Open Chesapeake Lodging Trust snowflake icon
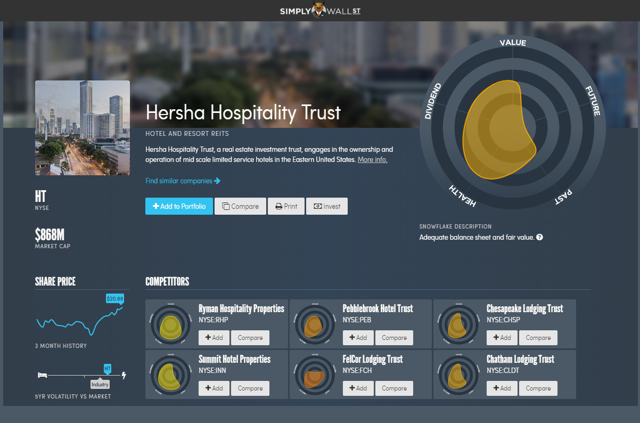This screenshot has width=640, height=423. pos(458,325)
